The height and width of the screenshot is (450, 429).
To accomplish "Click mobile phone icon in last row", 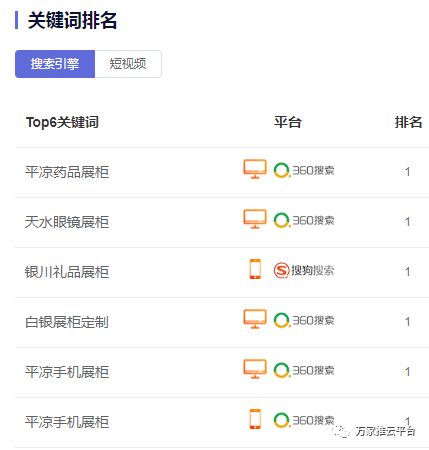I will pos(255,419).
